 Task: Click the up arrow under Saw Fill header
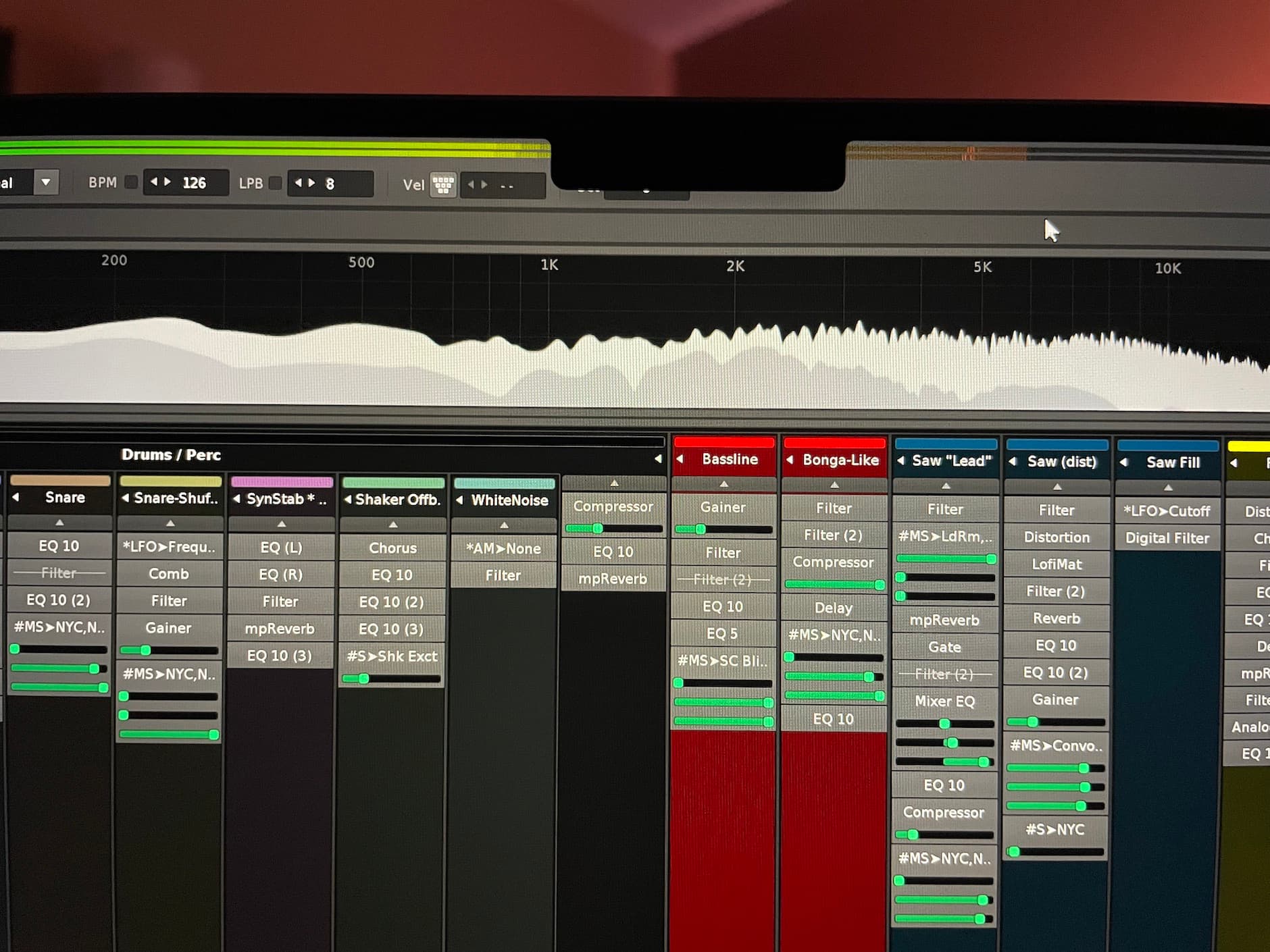click(x=1168, y=487)
